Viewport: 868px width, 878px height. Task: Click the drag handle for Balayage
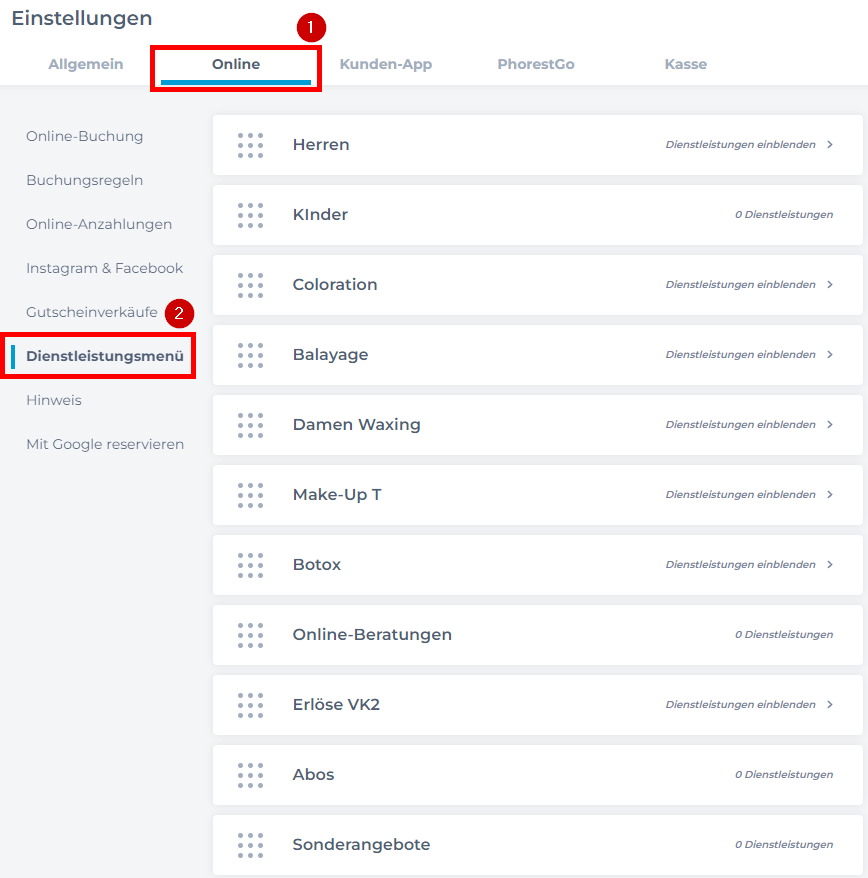250,356
